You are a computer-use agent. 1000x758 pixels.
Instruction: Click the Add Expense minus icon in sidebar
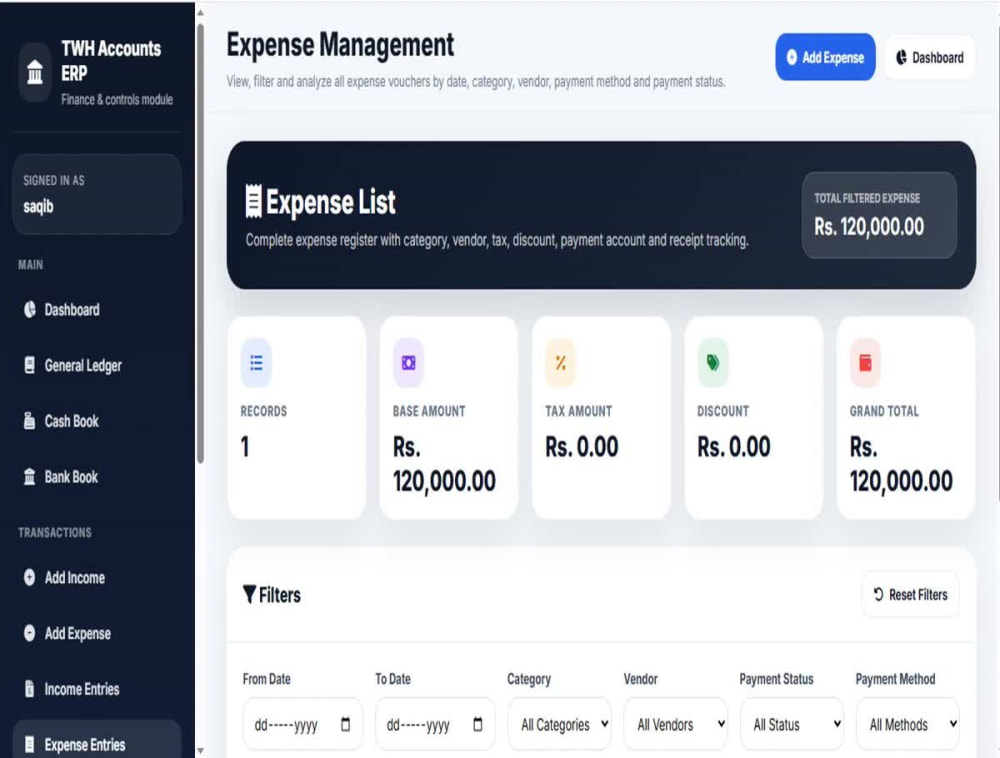click(x=29, y=633)
